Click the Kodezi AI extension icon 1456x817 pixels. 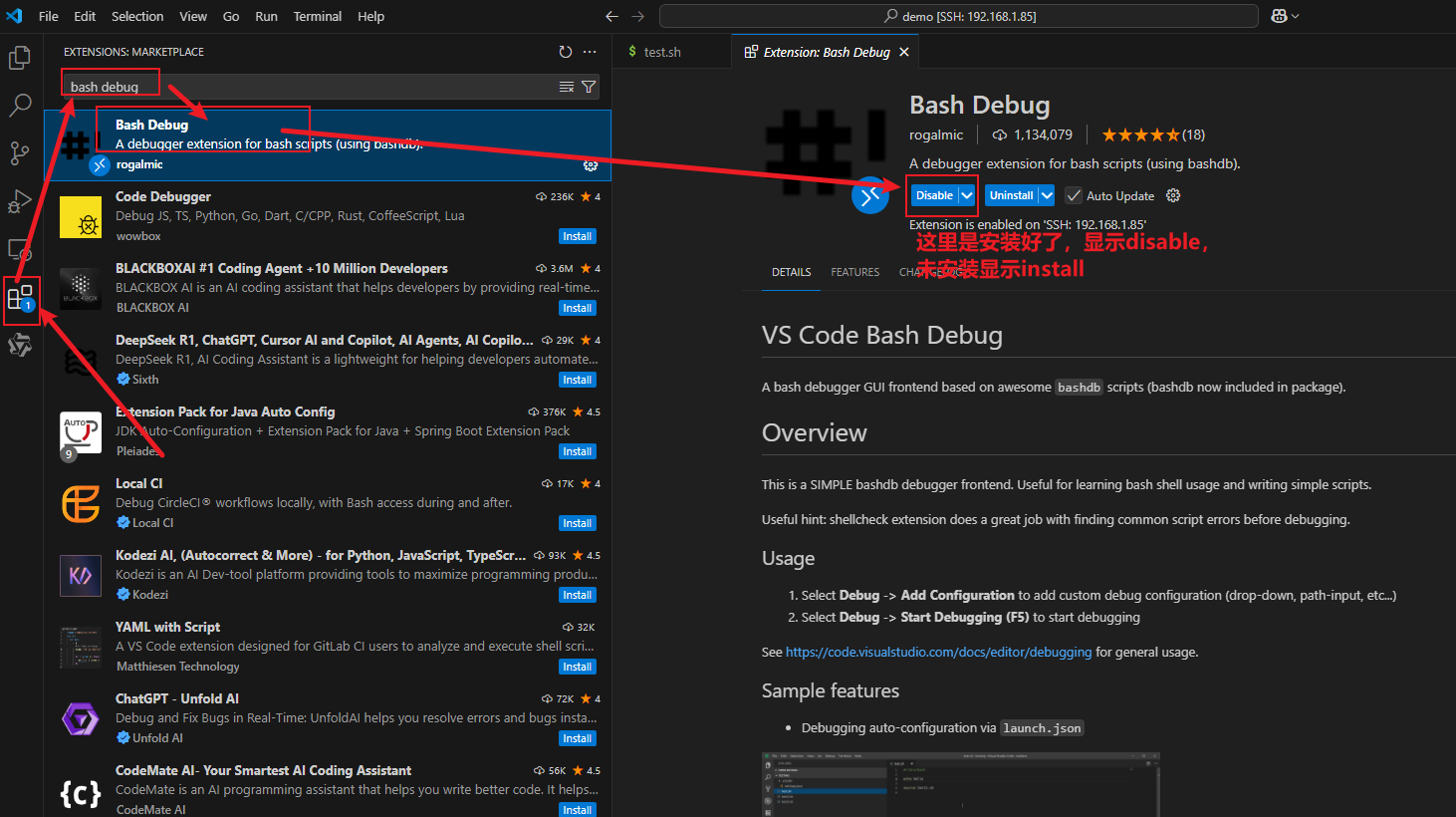click(x=81, y=576)
